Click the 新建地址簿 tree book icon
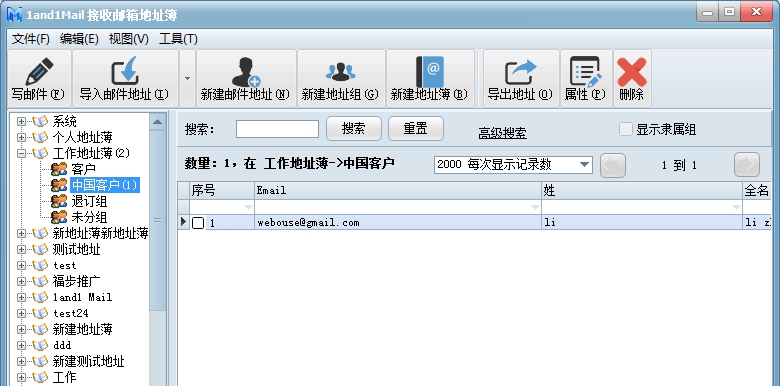Screen dimensions: 780x386 pyautogui.click(x=40, y=329)
